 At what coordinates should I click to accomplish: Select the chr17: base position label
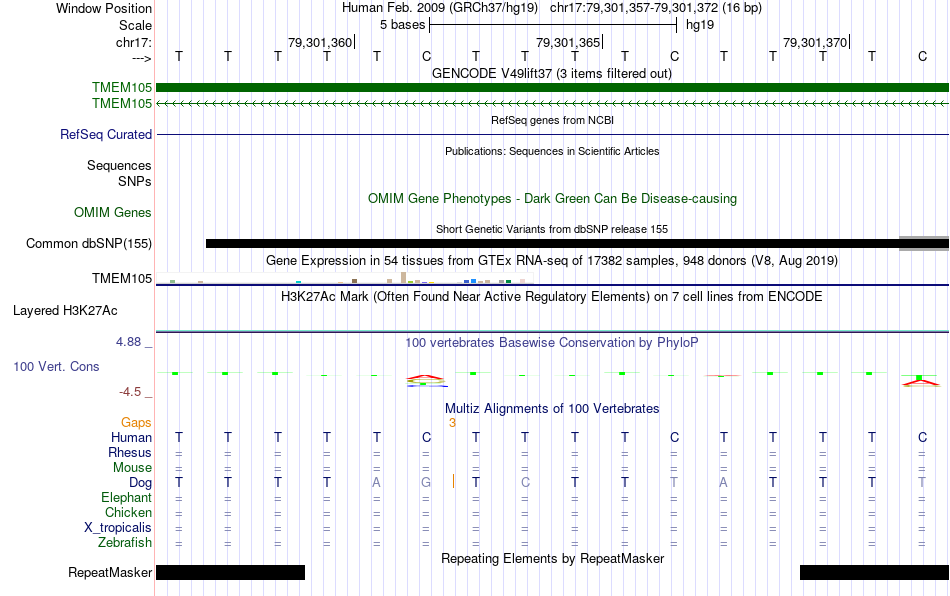[x=133, y=42]
